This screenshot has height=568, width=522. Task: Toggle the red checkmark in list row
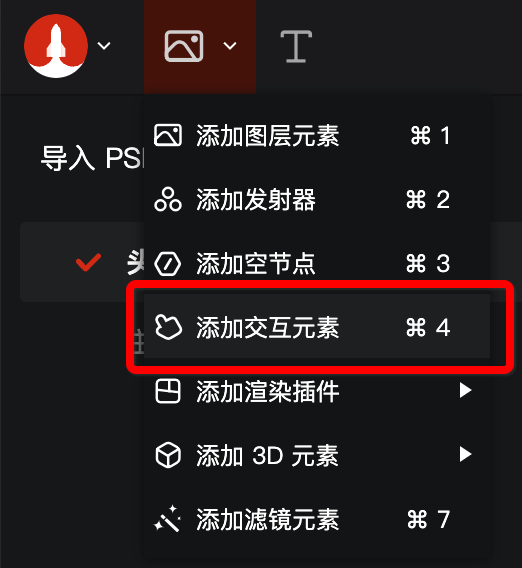[x=88, y=262]
